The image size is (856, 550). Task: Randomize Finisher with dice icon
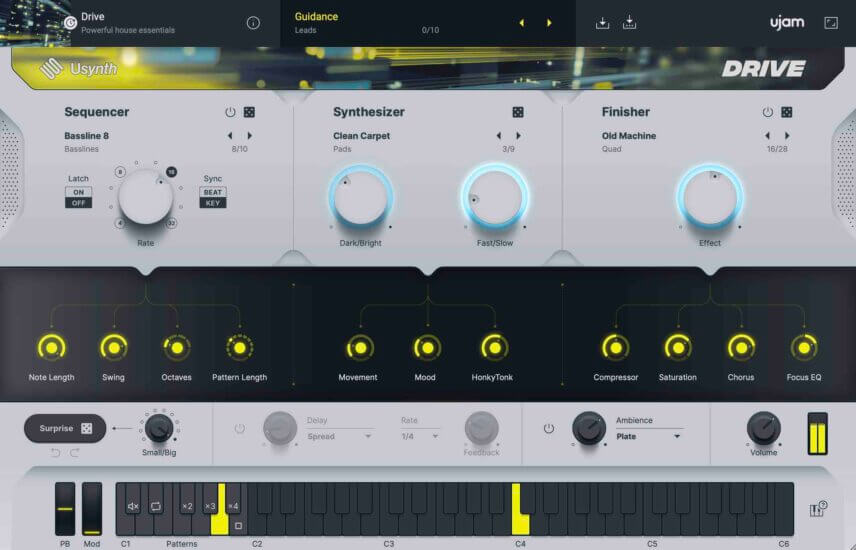point(787,112)
